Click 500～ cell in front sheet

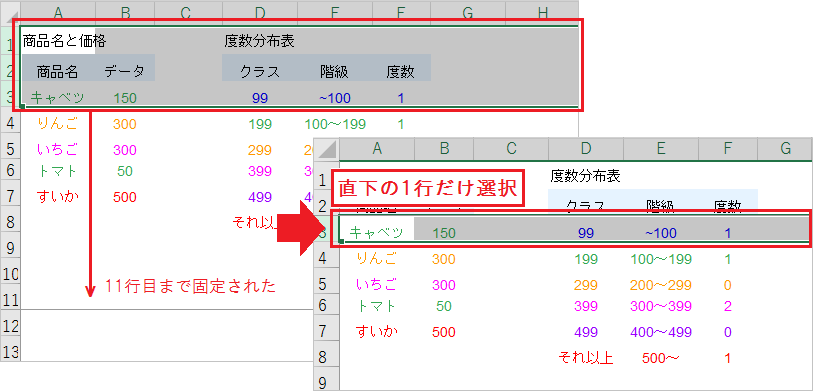coord(661,358)
